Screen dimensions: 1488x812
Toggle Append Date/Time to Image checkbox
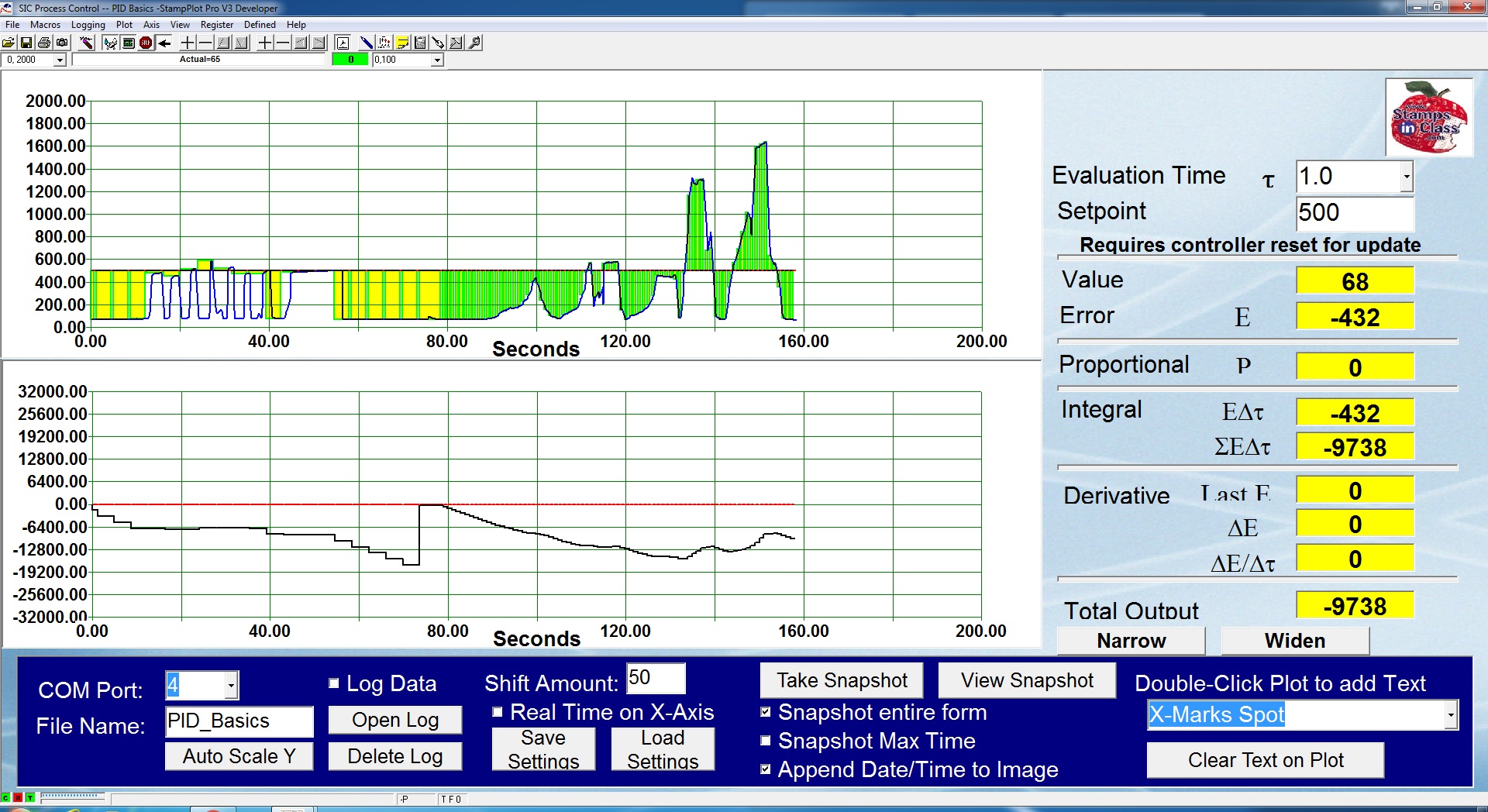pos(766,769)
